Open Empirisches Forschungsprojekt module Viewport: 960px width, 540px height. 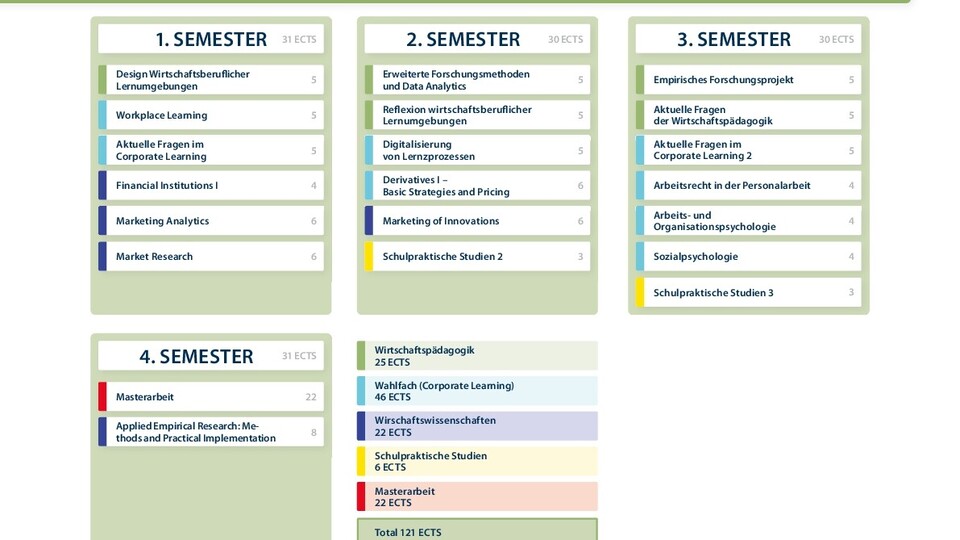coord(748,80)
